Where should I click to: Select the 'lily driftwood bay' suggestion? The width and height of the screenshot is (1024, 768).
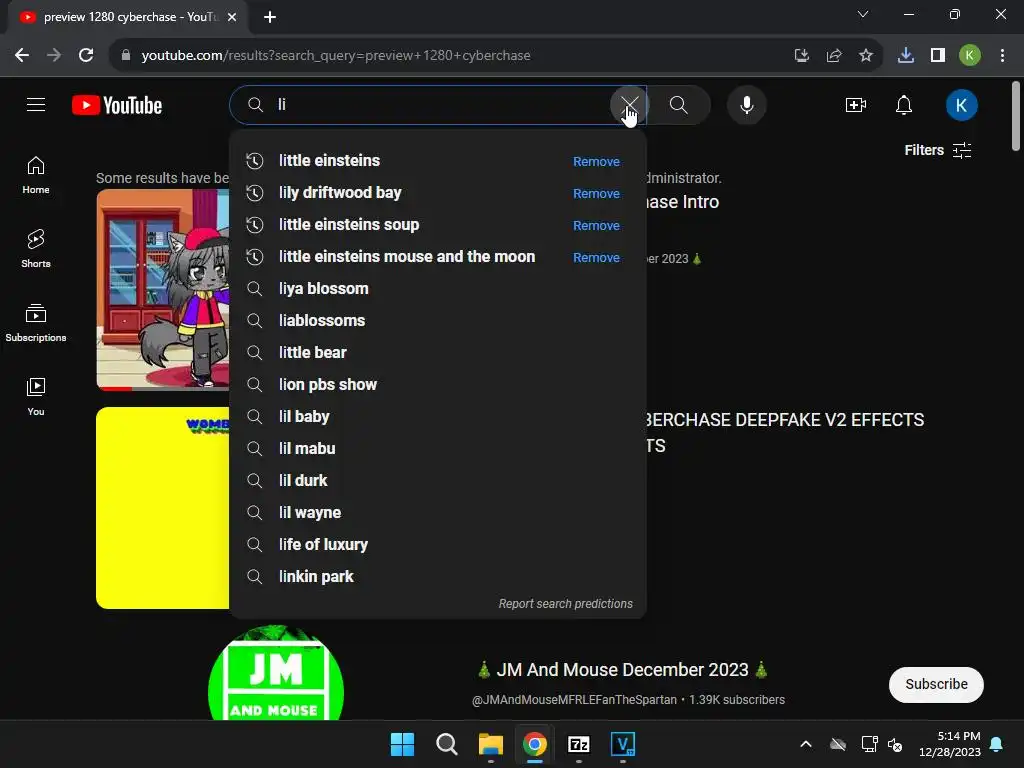click(438, 193)
